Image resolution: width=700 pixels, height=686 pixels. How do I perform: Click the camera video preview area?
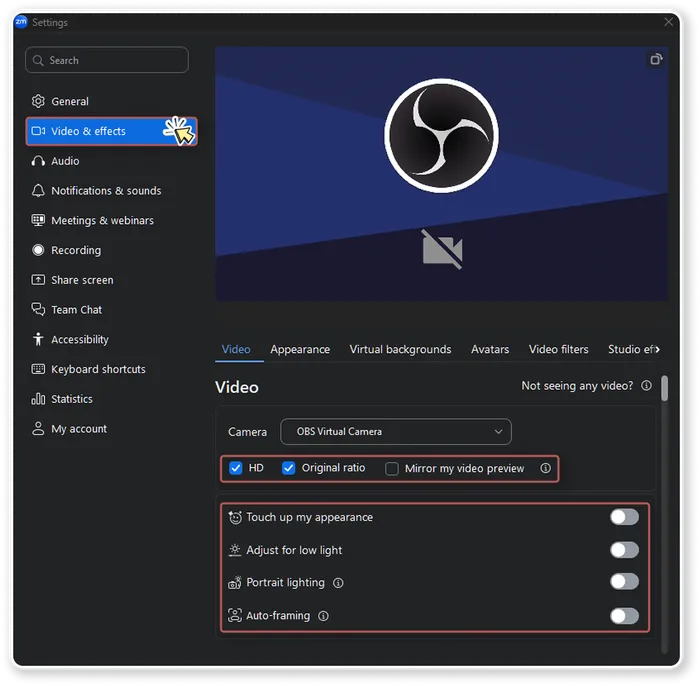[x=442, y=174]
